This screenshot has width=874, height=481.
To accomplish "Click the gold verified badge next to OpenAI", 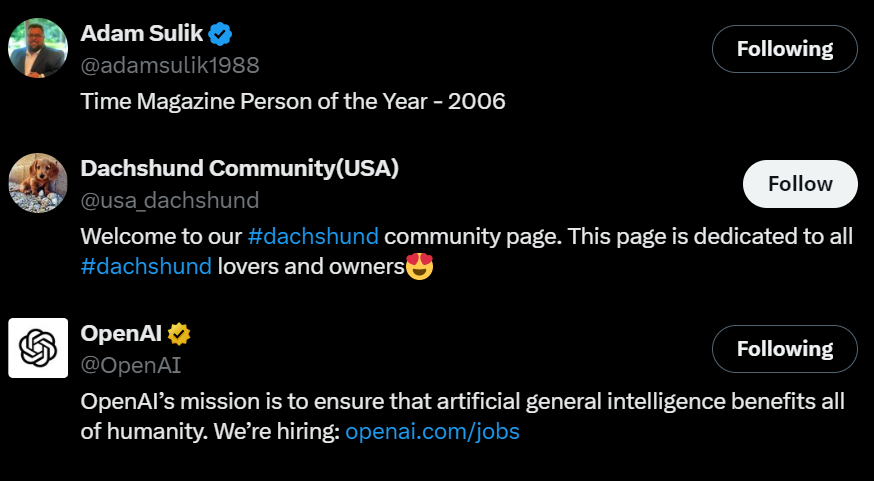I will [179, 334].
